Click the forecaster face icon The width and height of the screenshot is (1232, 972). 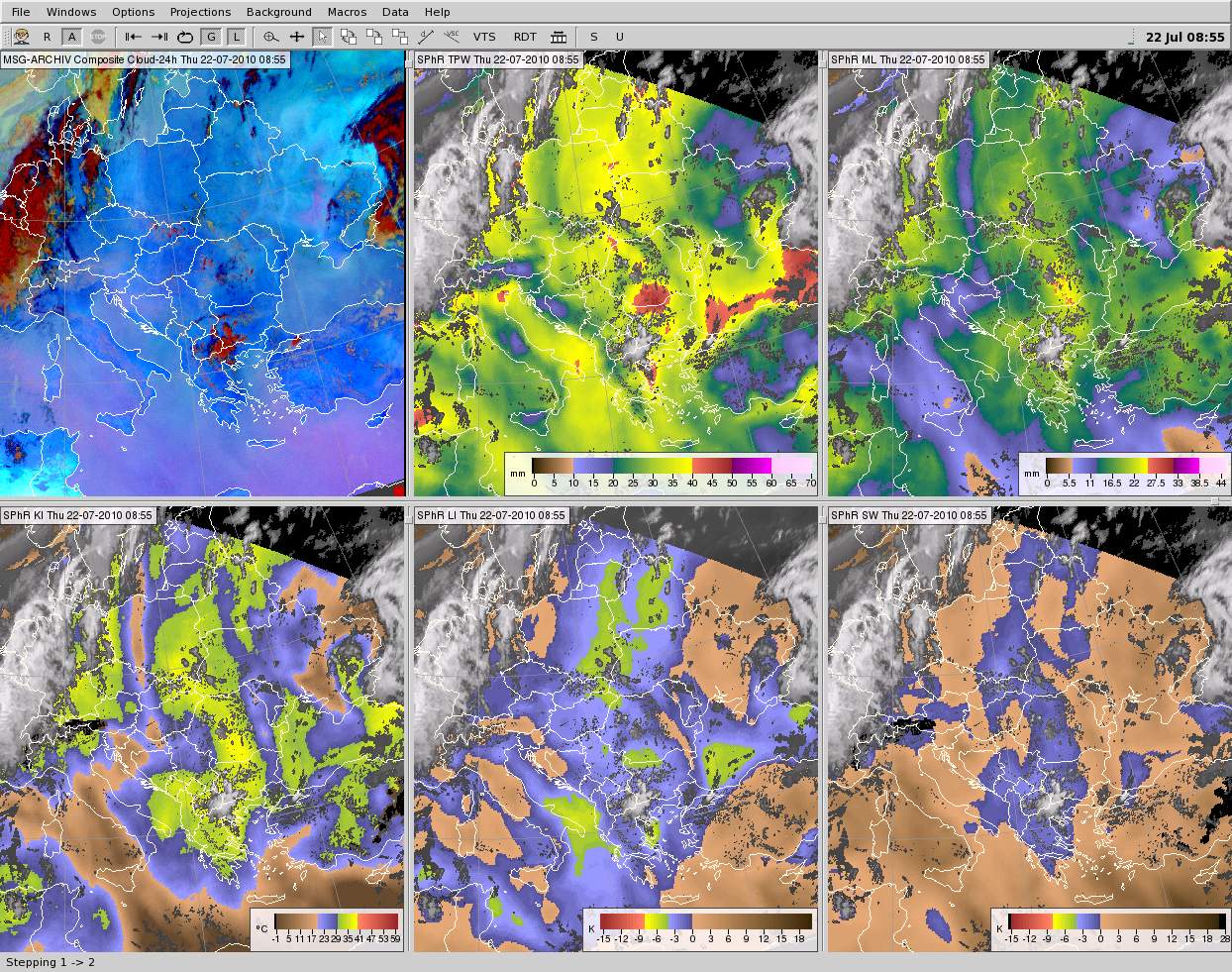tap(21, 37)
